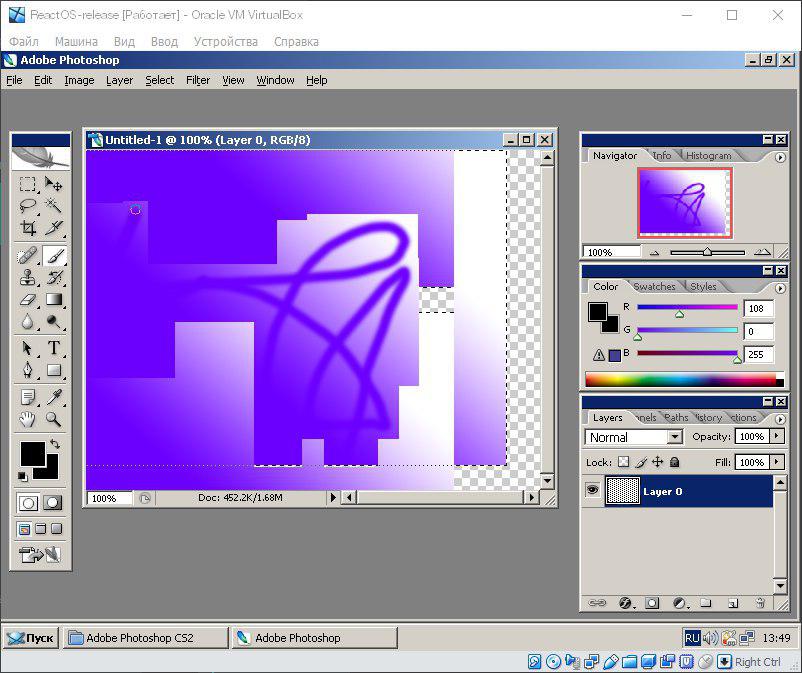Open the Add a layer style menu
The width and height of the screenshot is (802, 673).
click(624, 603)
